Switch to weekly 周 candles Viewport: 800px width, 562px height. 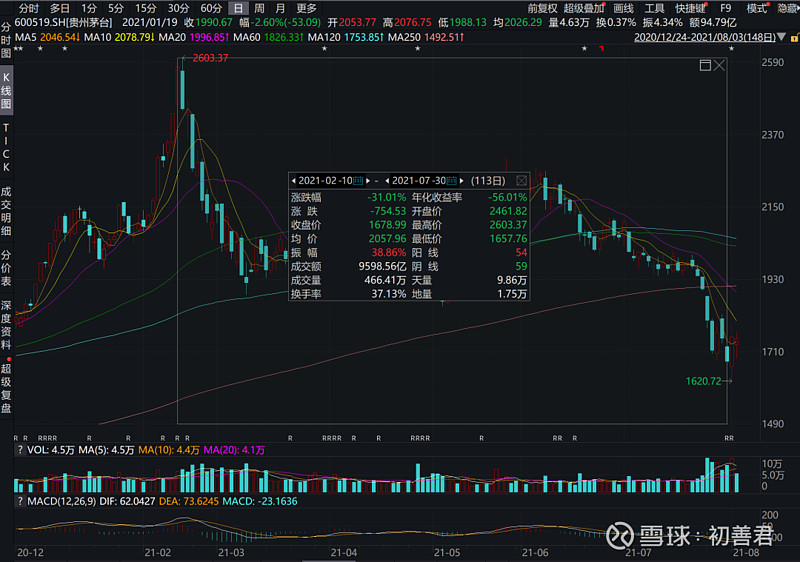[x=259, y=8]
